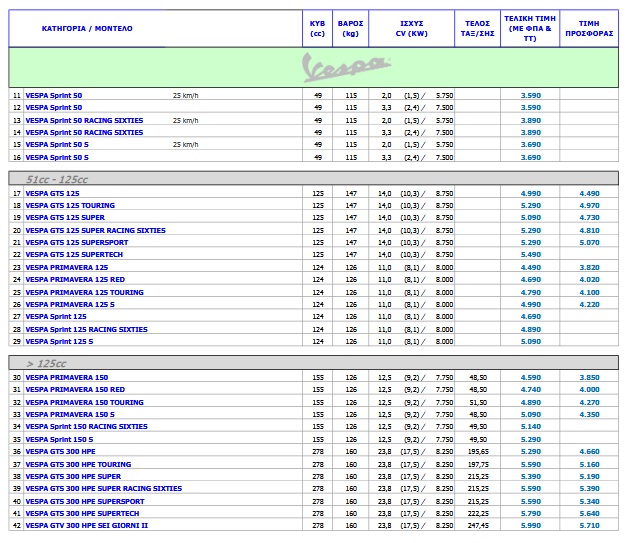The image size is (630, 543).
Task: Open VESPA Sprint 50 in row 11
Action: tap(54, 96)
